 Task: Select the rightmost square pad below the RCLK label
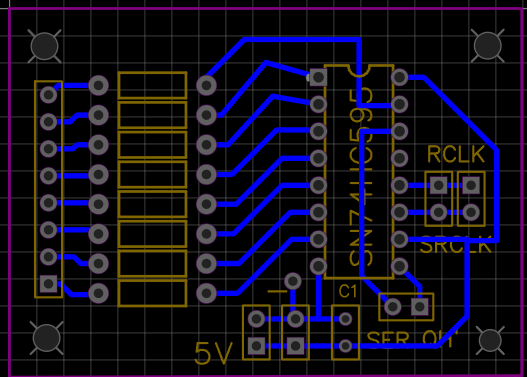(471, 185)
